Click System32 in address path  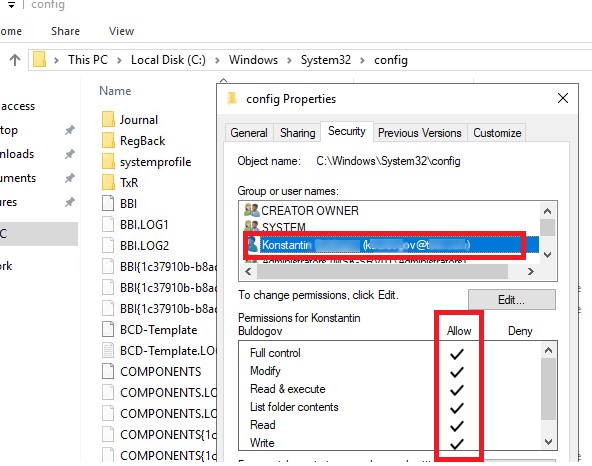pos(325,60)
